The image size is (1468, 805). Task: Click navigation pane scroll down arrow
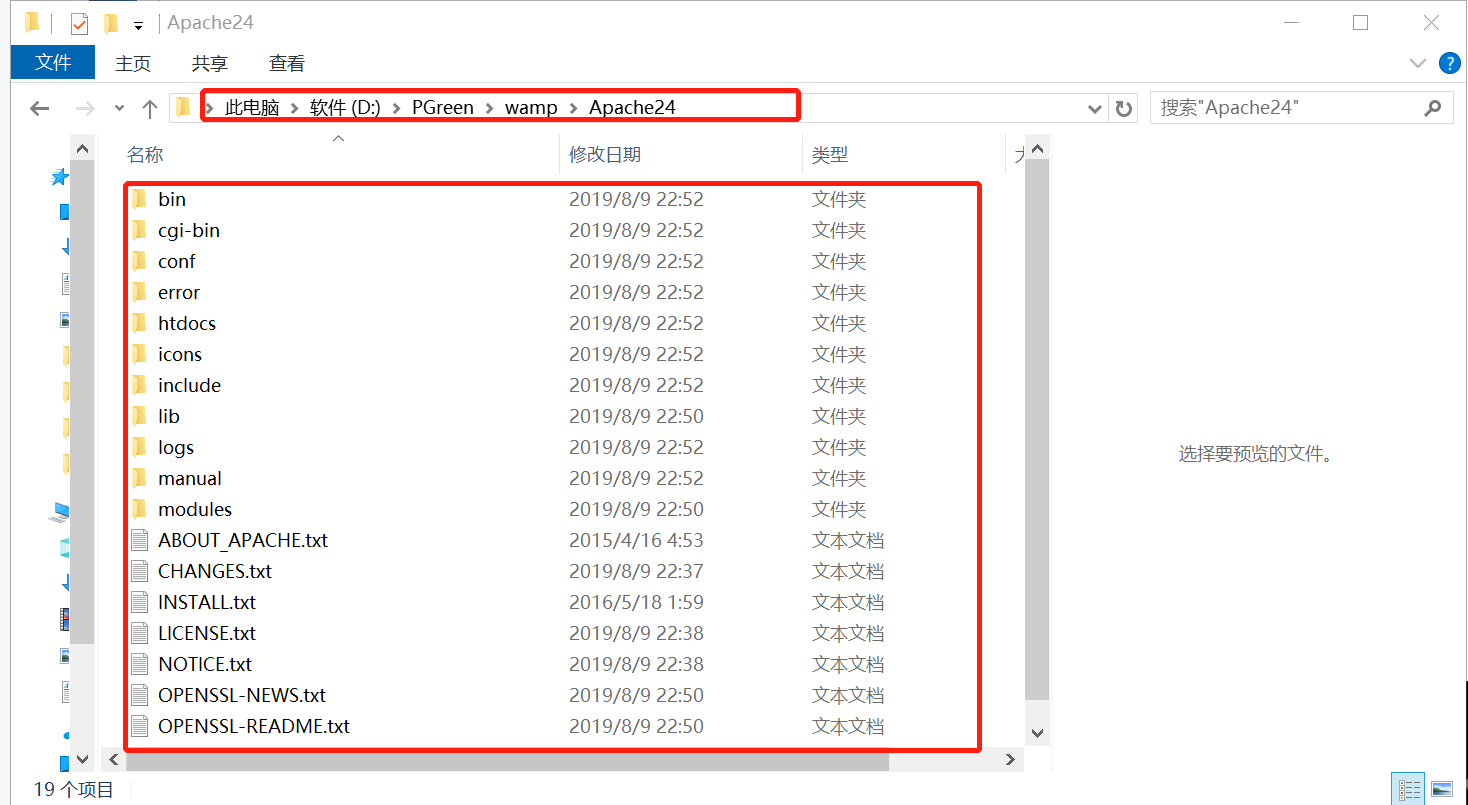(83, 761)
